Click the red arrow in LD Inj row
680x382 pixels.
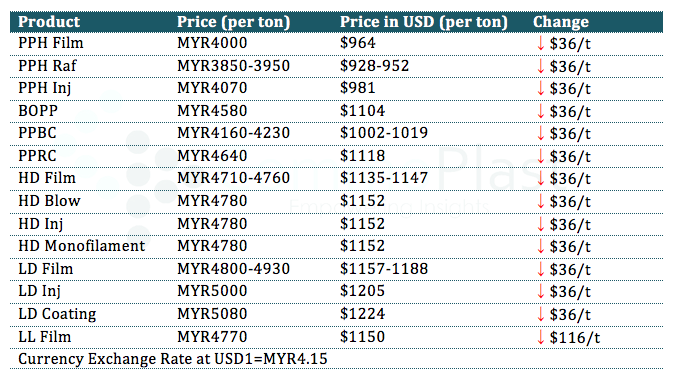click(x=540, y=292)
